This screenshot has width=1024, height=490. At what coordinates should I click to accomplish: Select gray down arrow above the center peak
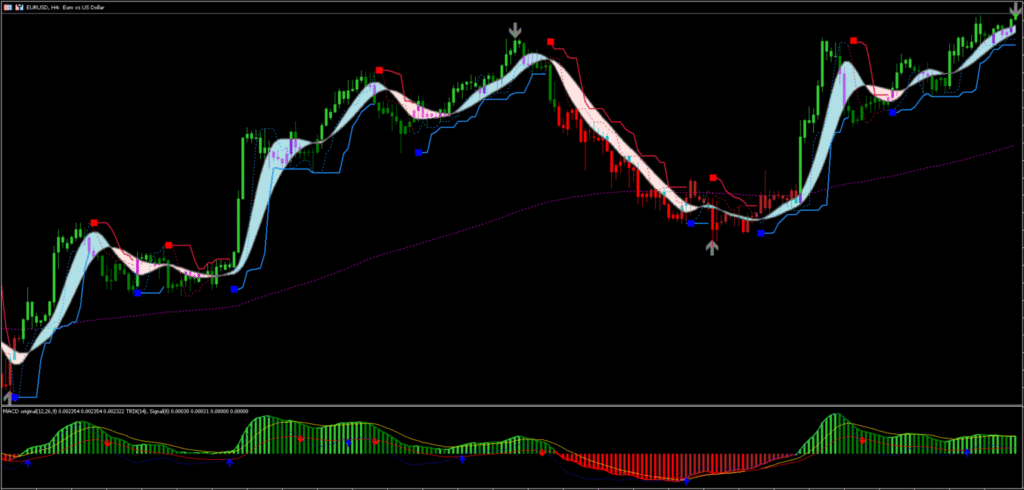[x=515, y=31]
